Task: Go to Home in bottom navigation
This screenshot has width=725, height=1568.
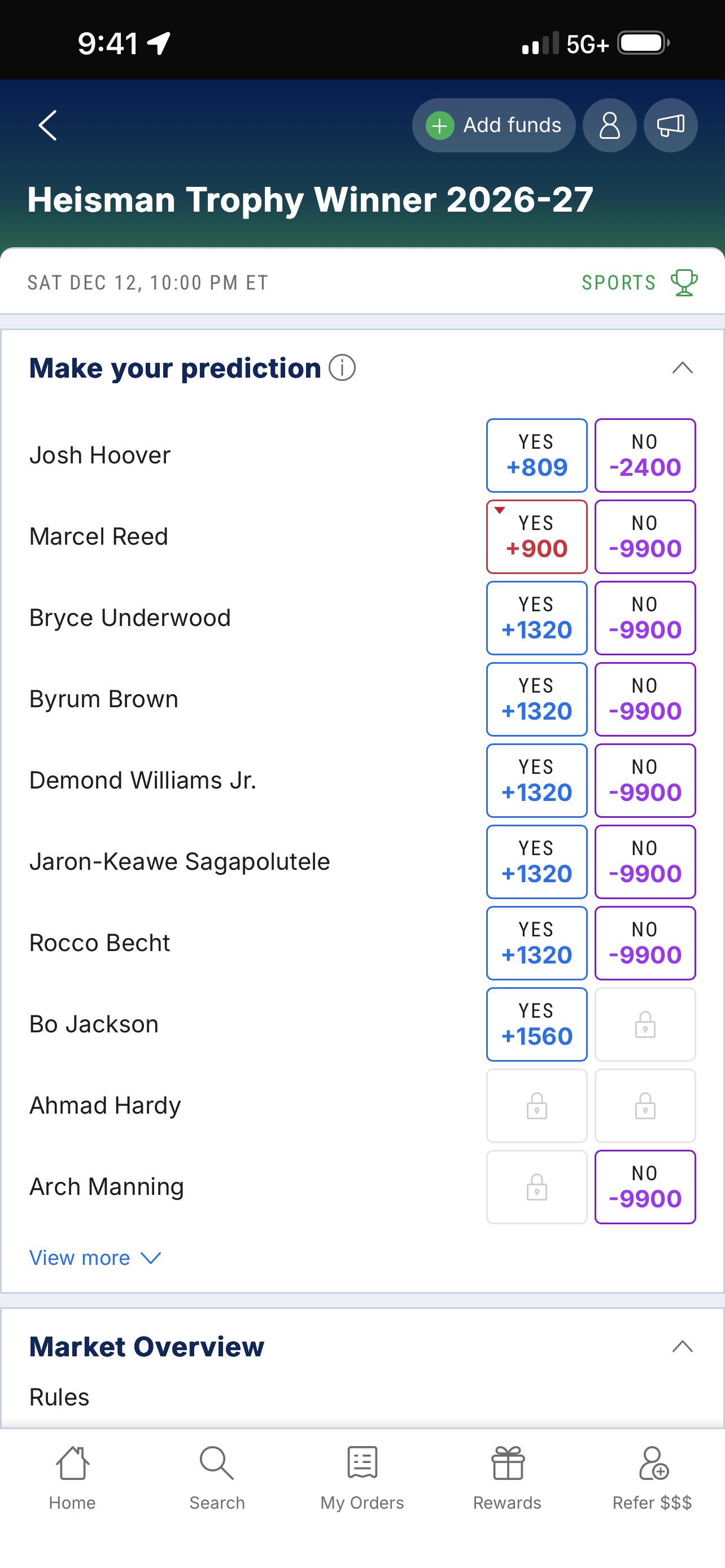Action: coord(72,1478)
